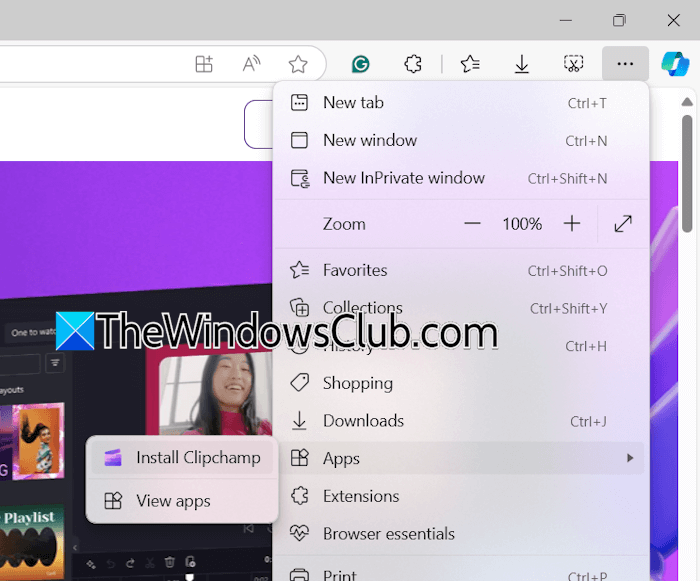Open Extensions from the menu list
Screen dimensions: 700x581
pos(460,496)
